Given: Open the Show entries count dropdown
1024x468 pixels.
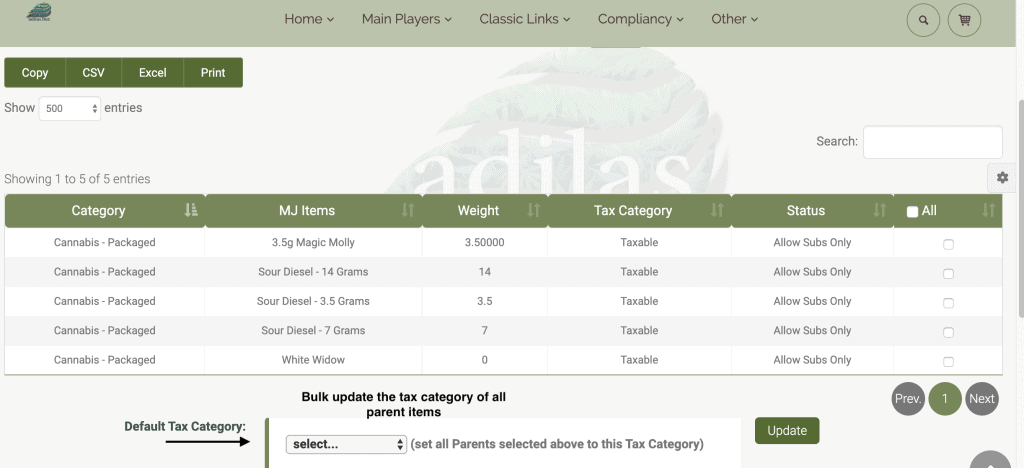Looking at the screenshot, I should pos(70,108).
